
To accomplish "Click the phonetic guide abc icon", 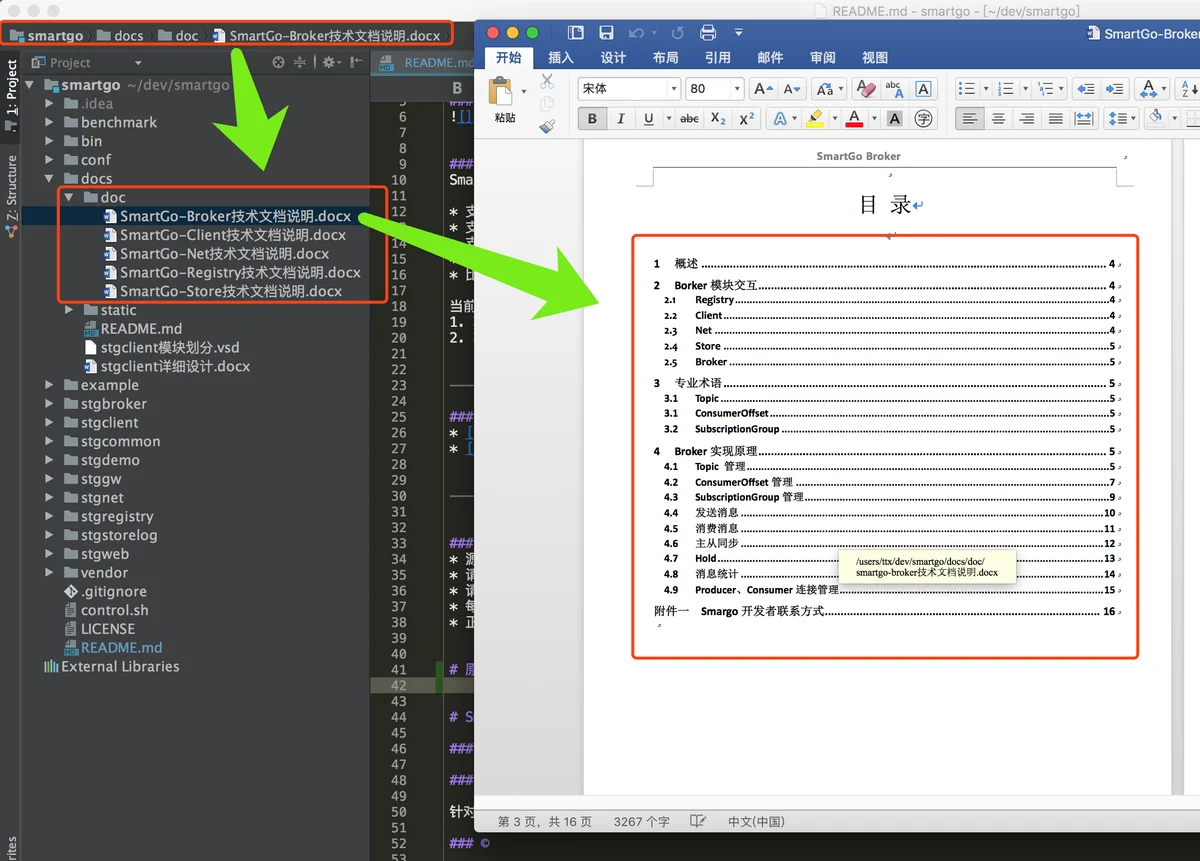I will pyautogui.click(x=894, y=89).
